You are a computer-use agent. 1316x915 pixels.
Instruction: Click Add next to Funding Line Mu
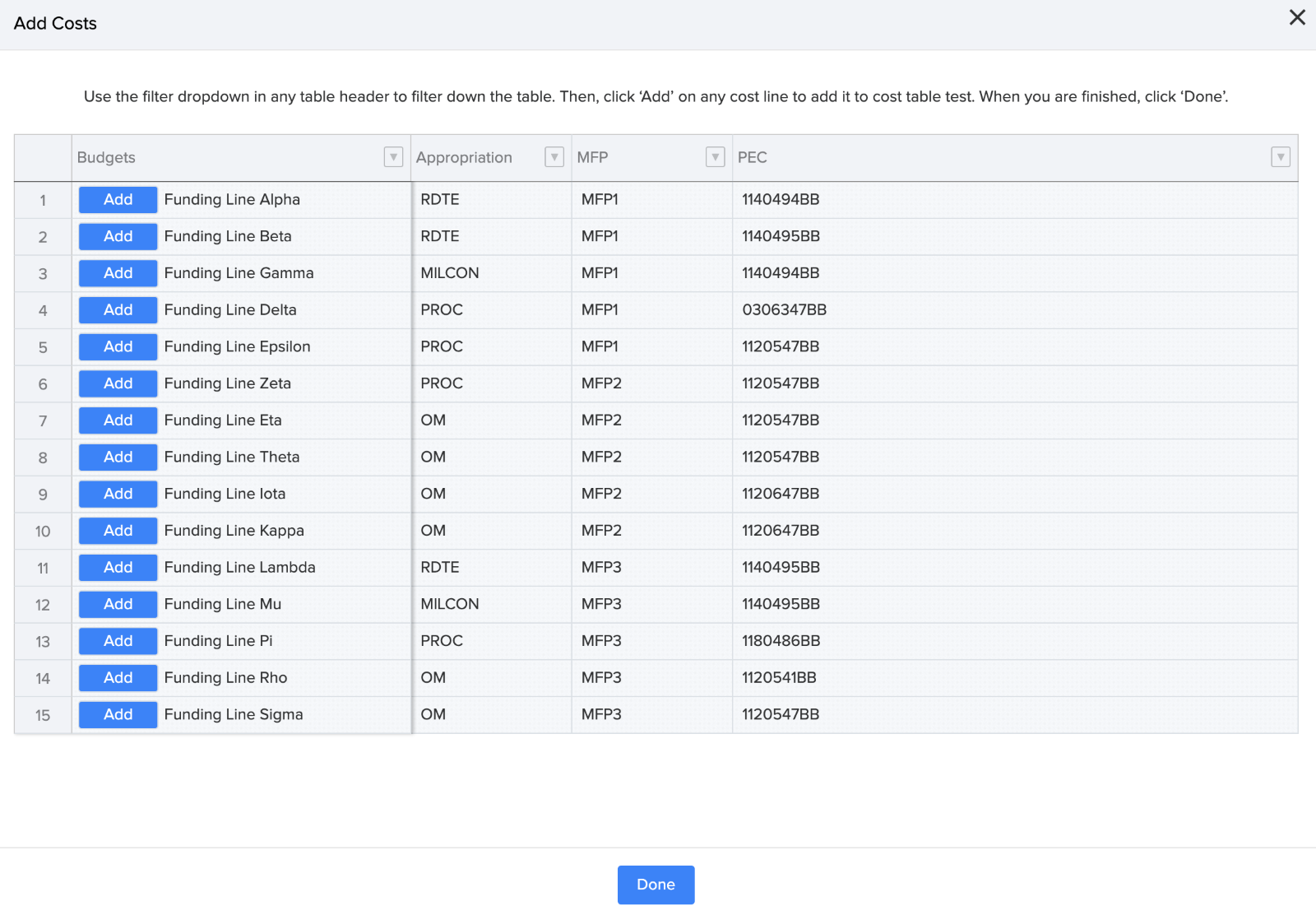[x=118, y=605]
